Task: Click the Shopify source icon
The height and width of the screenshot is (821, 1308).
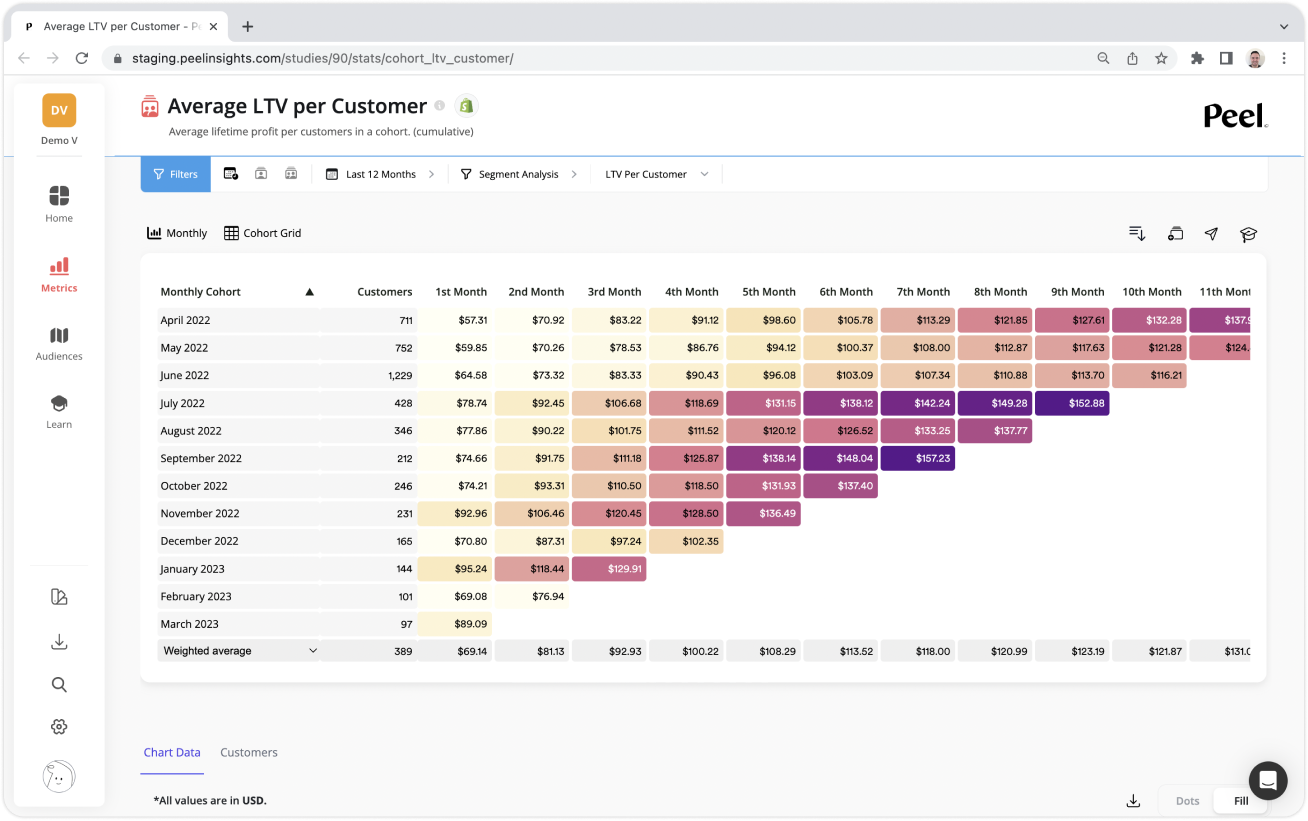Action: click(x=465, y=105)
